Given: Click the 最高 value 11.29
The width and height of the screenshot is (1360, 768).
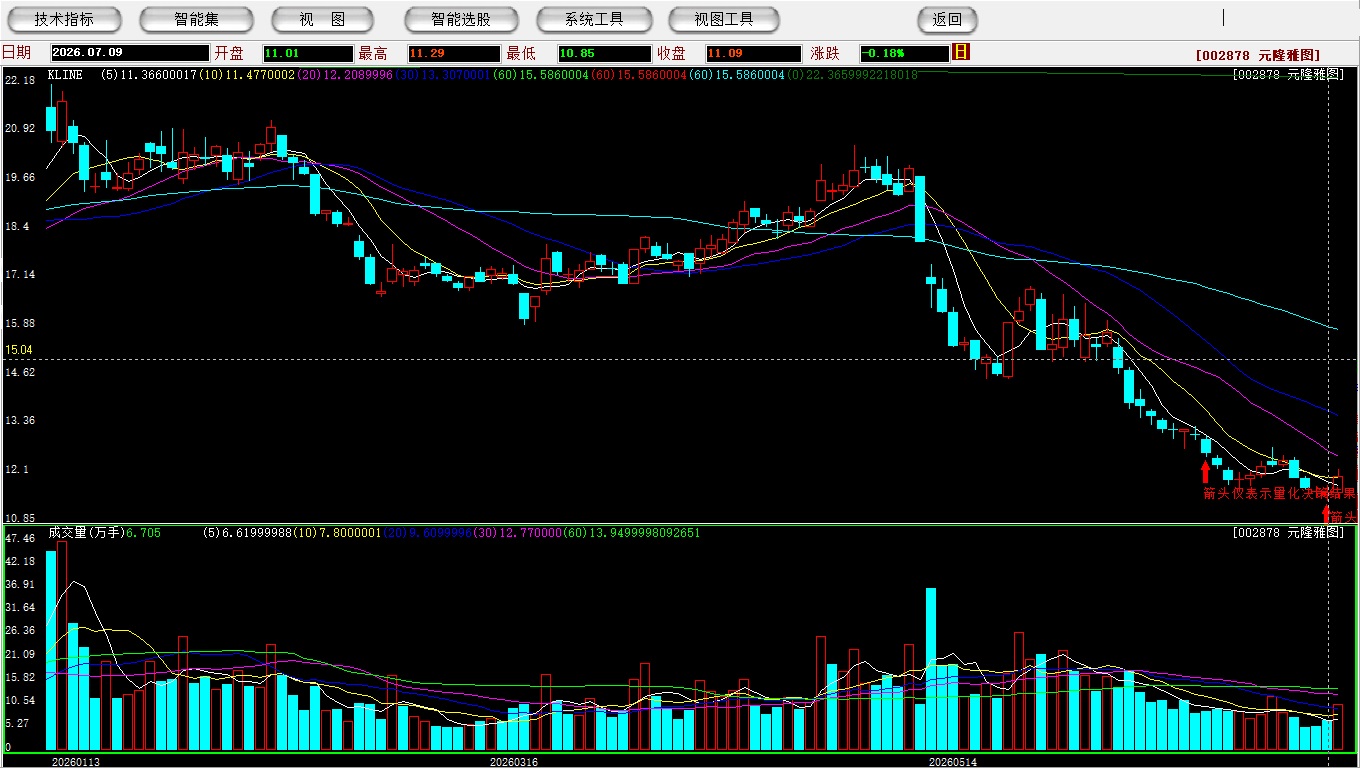Looking at the screenshot, I should [x=452, y=53].
